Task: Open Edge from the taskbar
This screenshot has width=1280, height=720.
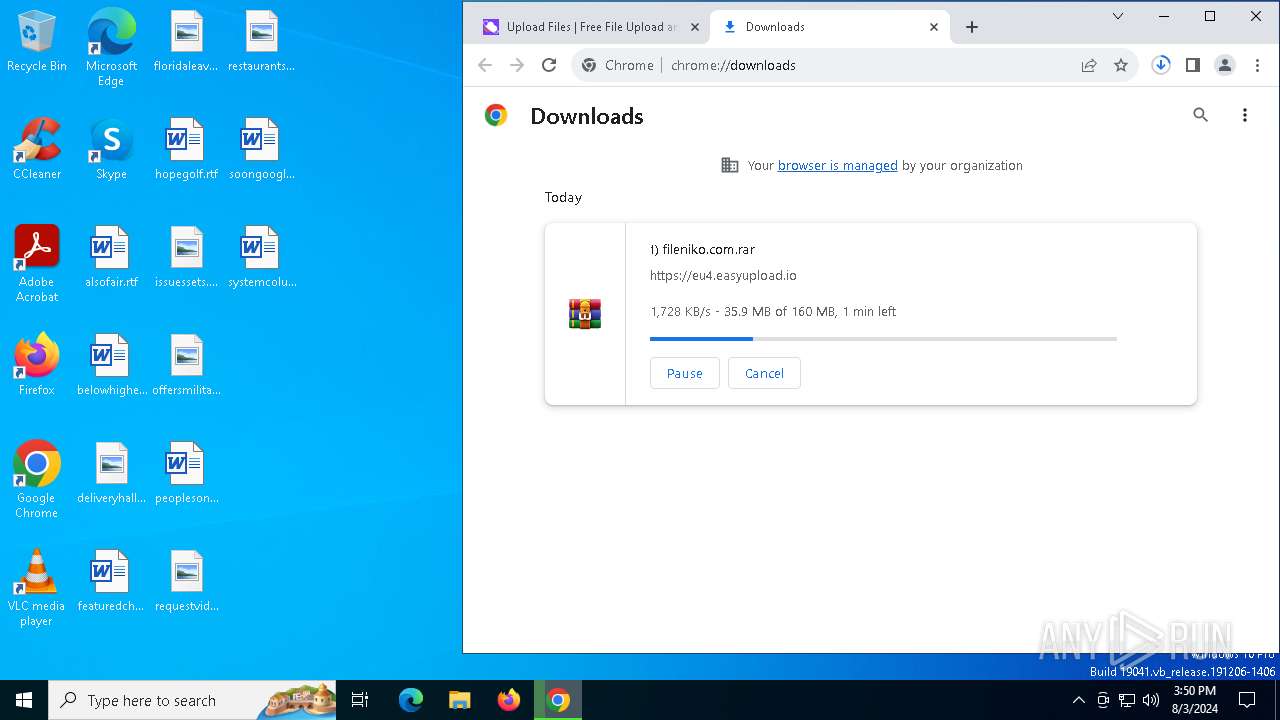Action: (411, 700)
